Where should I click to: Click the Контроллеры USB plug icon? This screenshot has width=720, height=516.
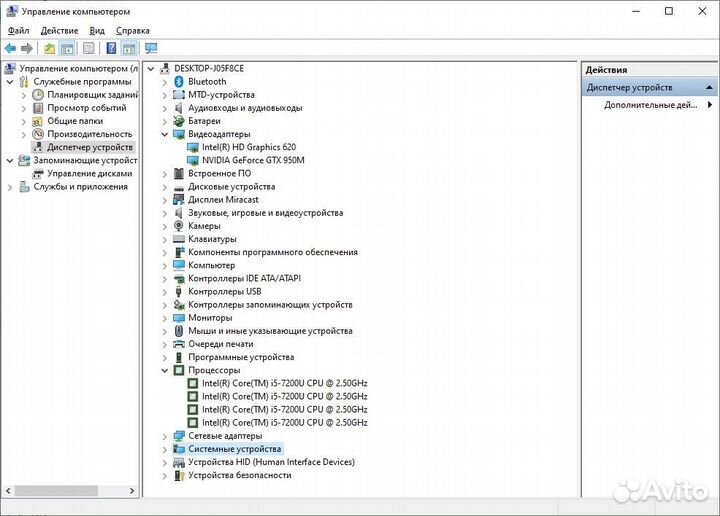point(179,292)
